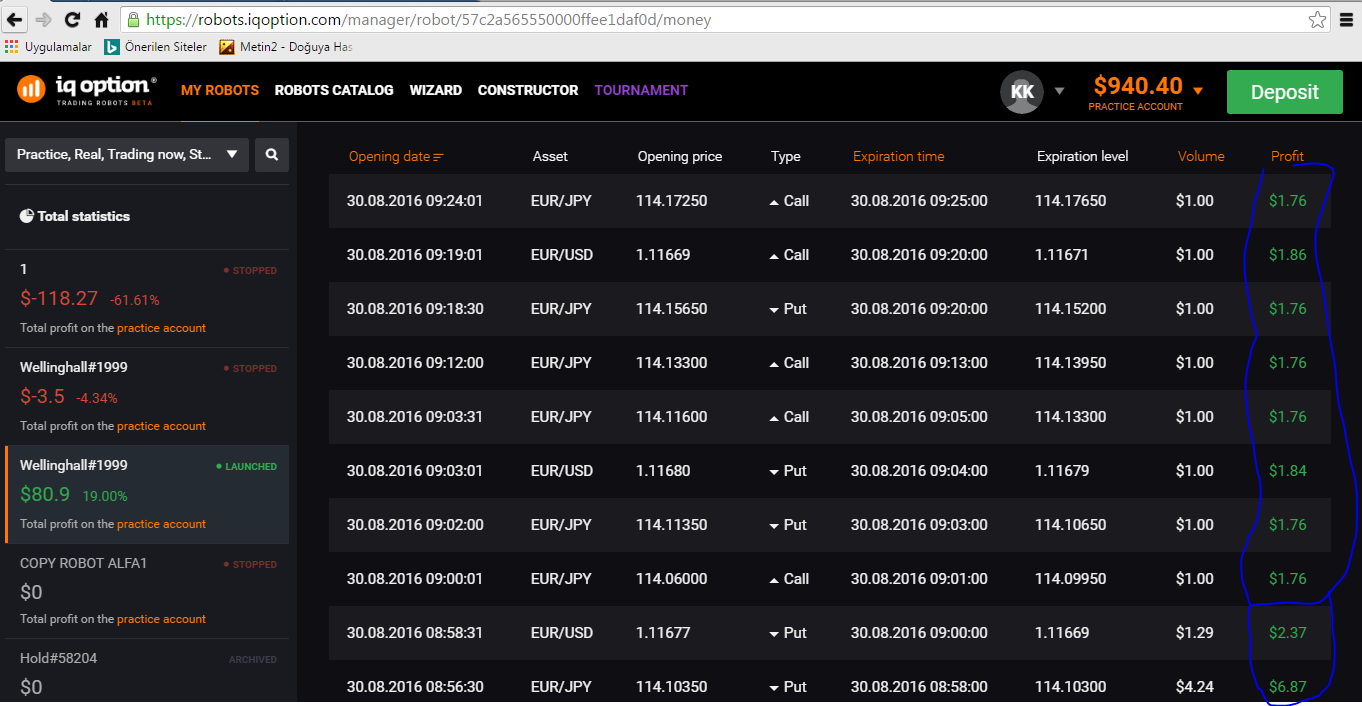This screenshot has width=1362, height=706.
Task: Open the Metin2 bookmark
Action: click(x=286, y=47)
